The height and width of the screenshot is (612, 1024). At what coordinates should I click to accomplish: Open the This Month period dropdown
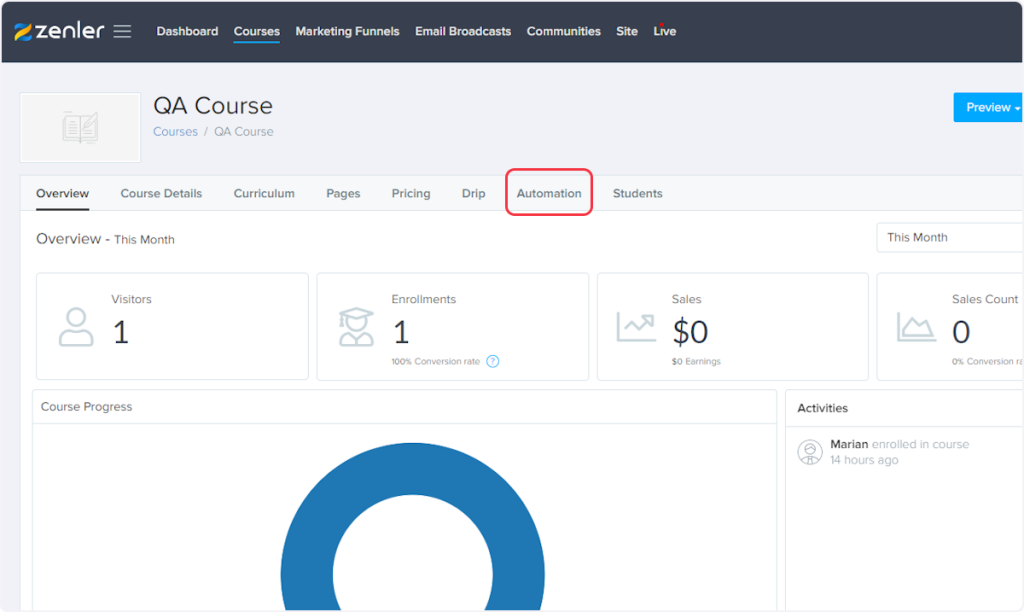point(950,238)
